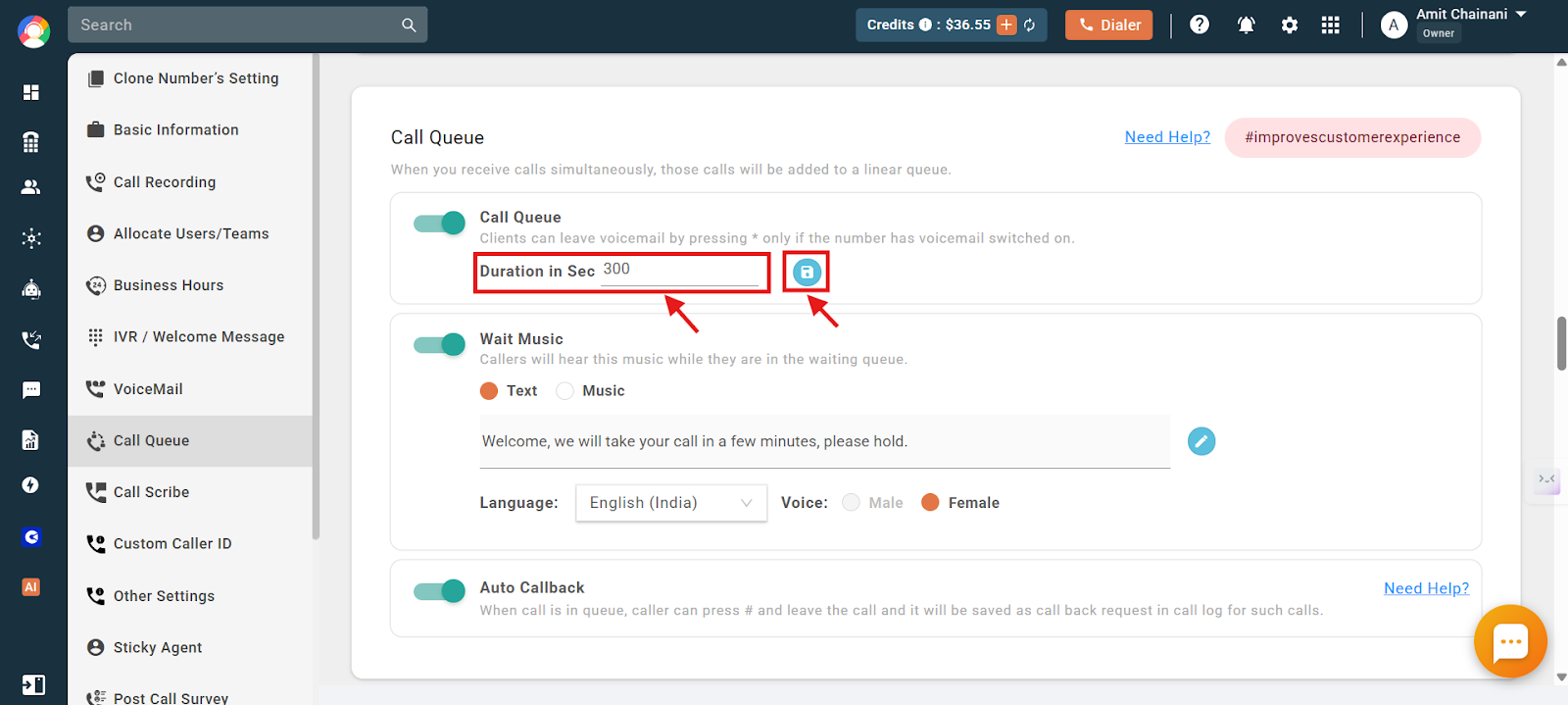Focus the top Search box
Viewport: 1568px width, 705px height.
pos(235,25)
